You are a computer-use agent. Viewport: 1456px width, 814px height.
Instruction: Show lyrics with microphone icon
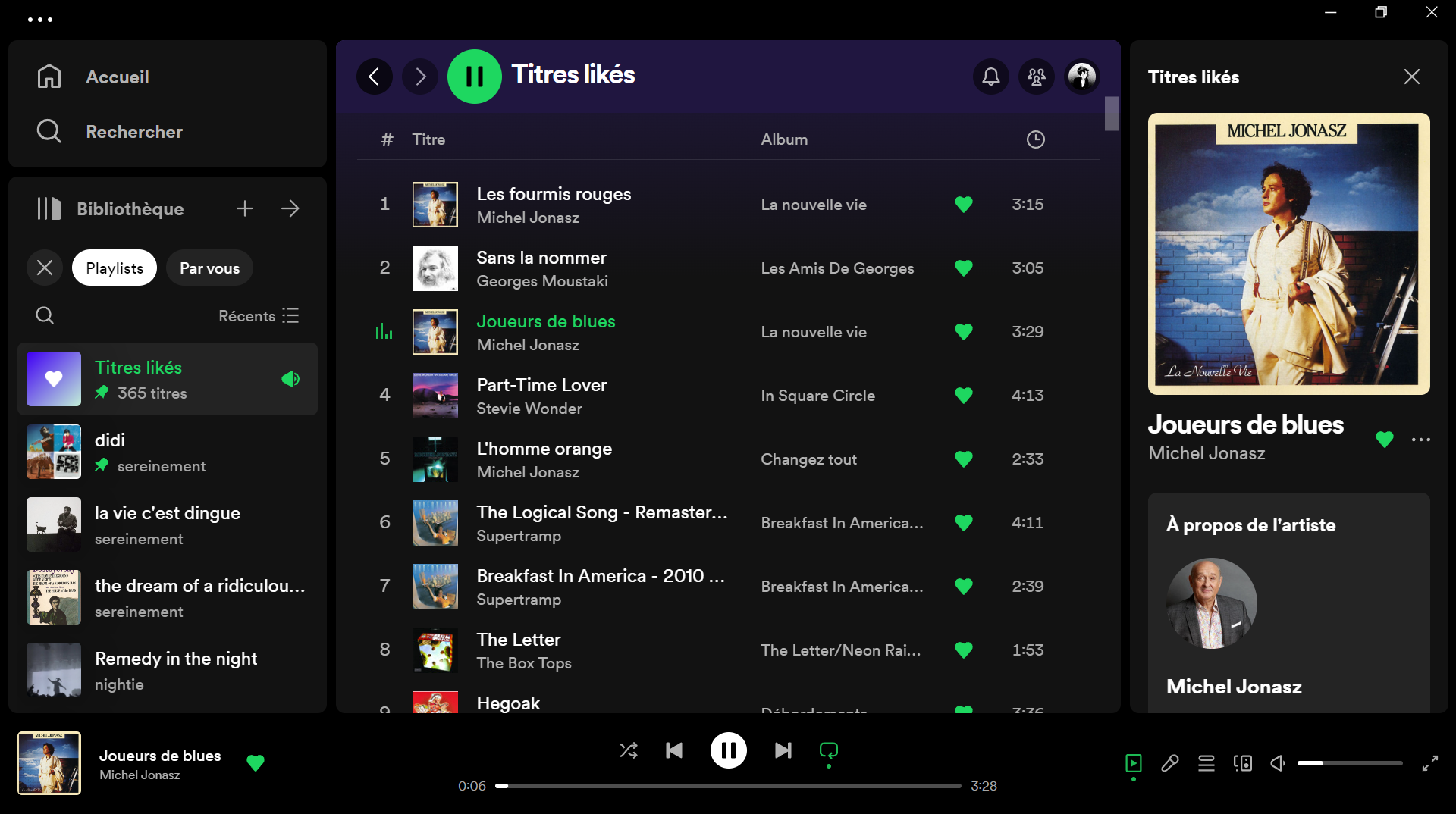(1170, 763)
